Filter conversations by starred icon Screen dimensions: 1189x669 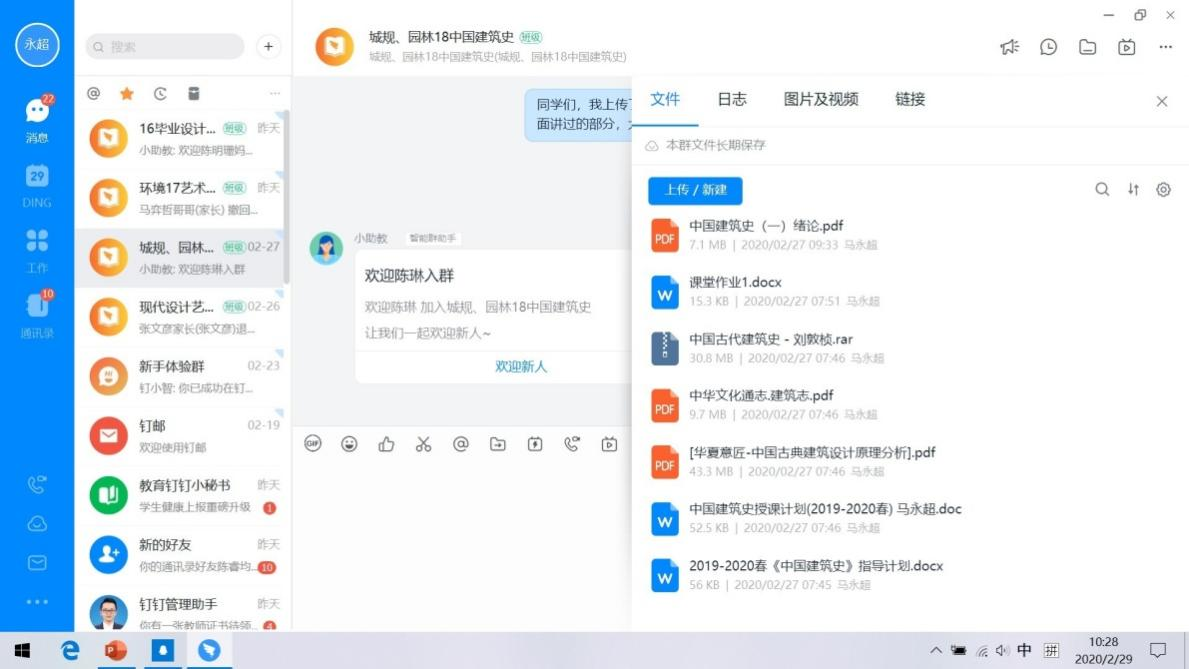click(127, 94)
